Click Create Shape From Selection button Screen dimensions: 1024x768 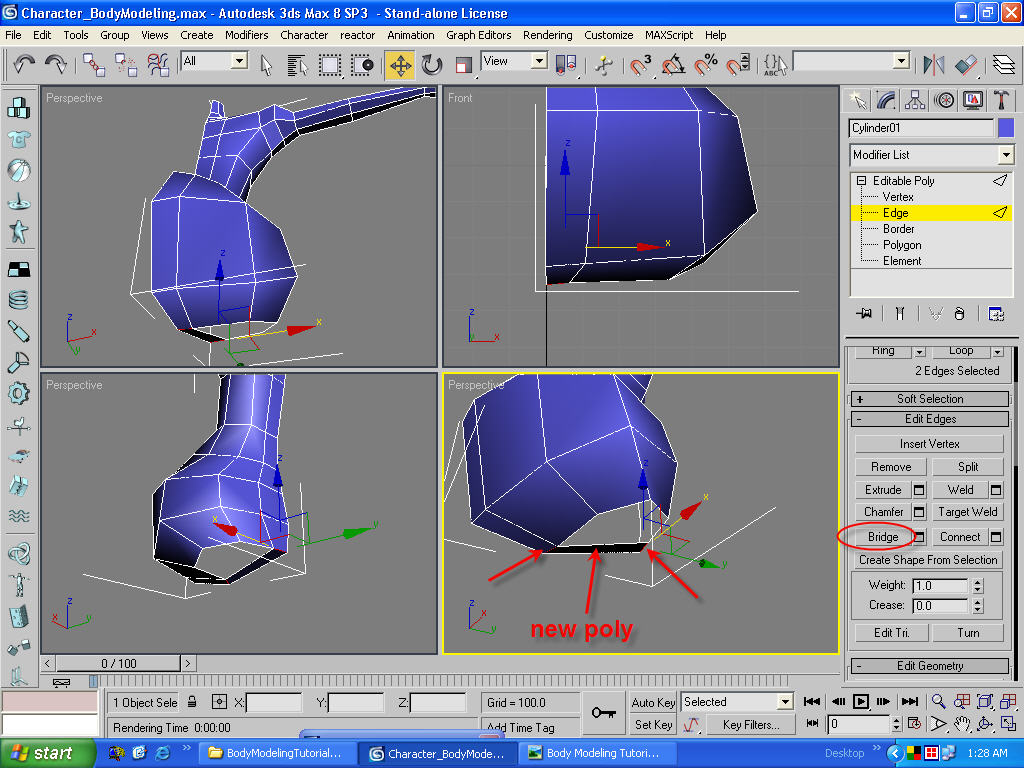928,560
